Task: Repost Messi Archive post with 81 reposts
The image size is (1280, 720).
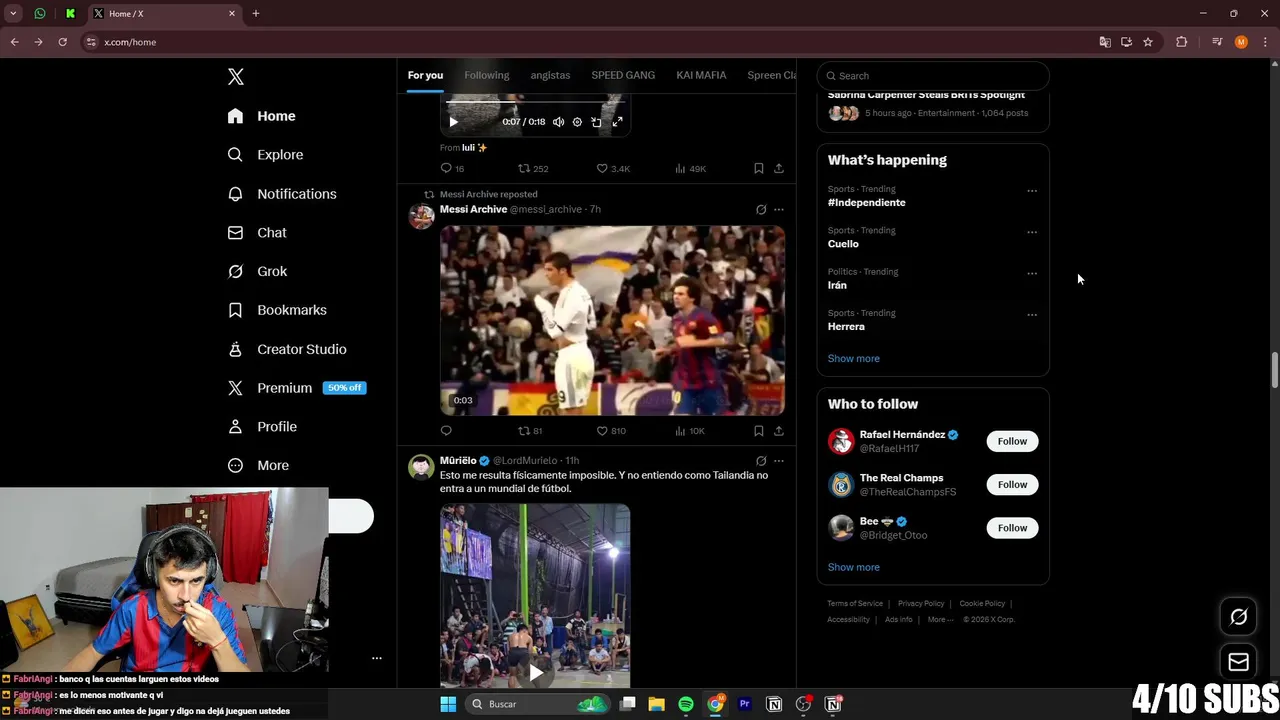Action: pyautogui.click(x=530, y=431)
